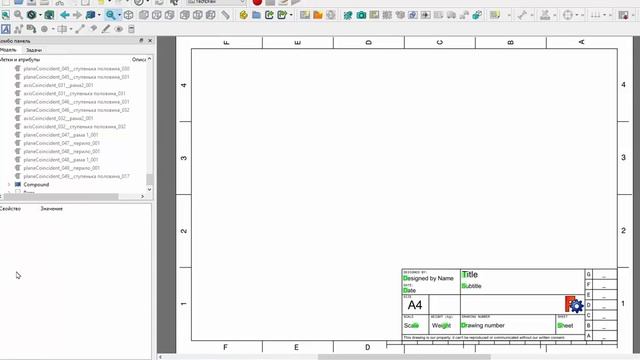This screenshot has width=640, height=360.
Task: Click the drawing view horizontal scrollbar
Action: (x=404, y=357)
